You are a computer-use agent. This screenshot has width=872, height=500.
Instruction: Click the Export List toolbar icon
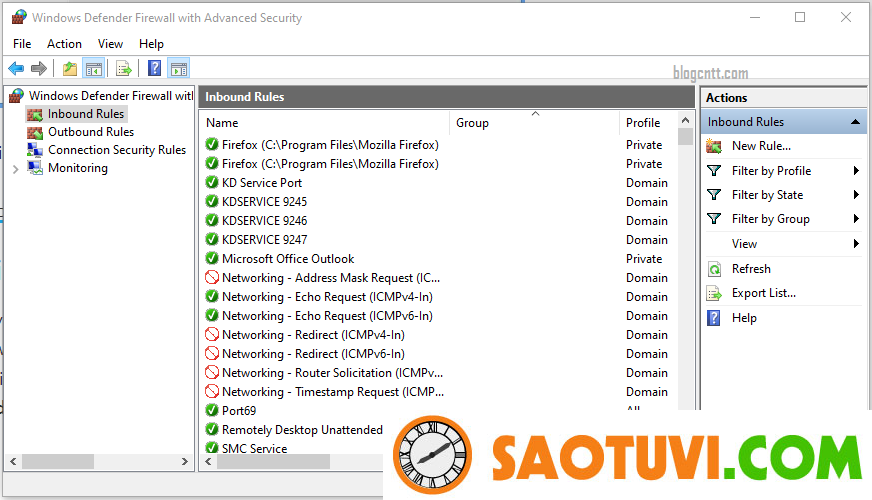click(x=123, y=69)
